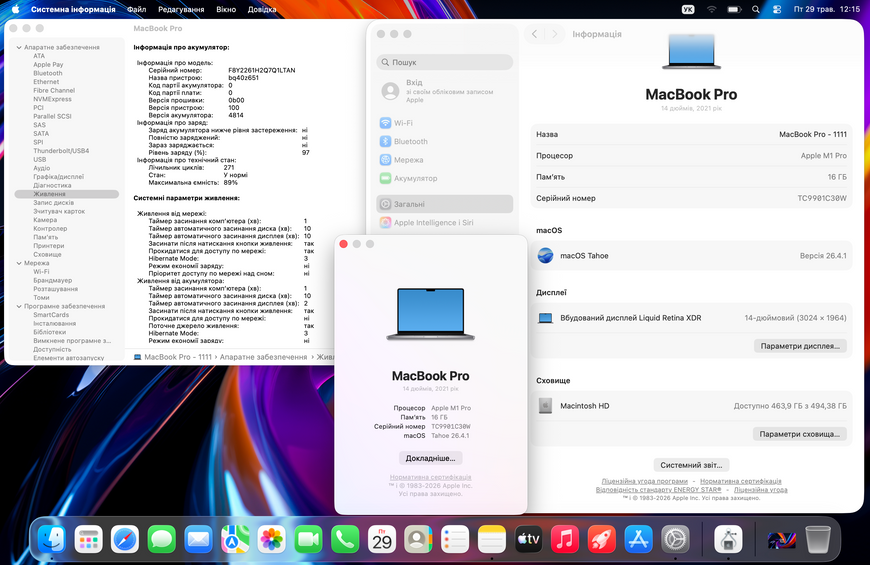The width and height of the screenshot is (870, 565).
Task: Click Вхід account sign-in row
Action: point(444,90)
